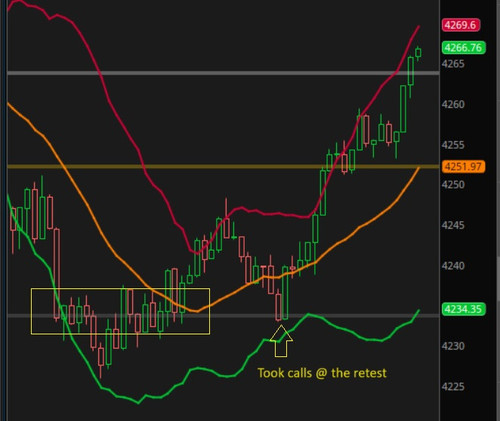Click the 4265 price axis value

(453, 64)
